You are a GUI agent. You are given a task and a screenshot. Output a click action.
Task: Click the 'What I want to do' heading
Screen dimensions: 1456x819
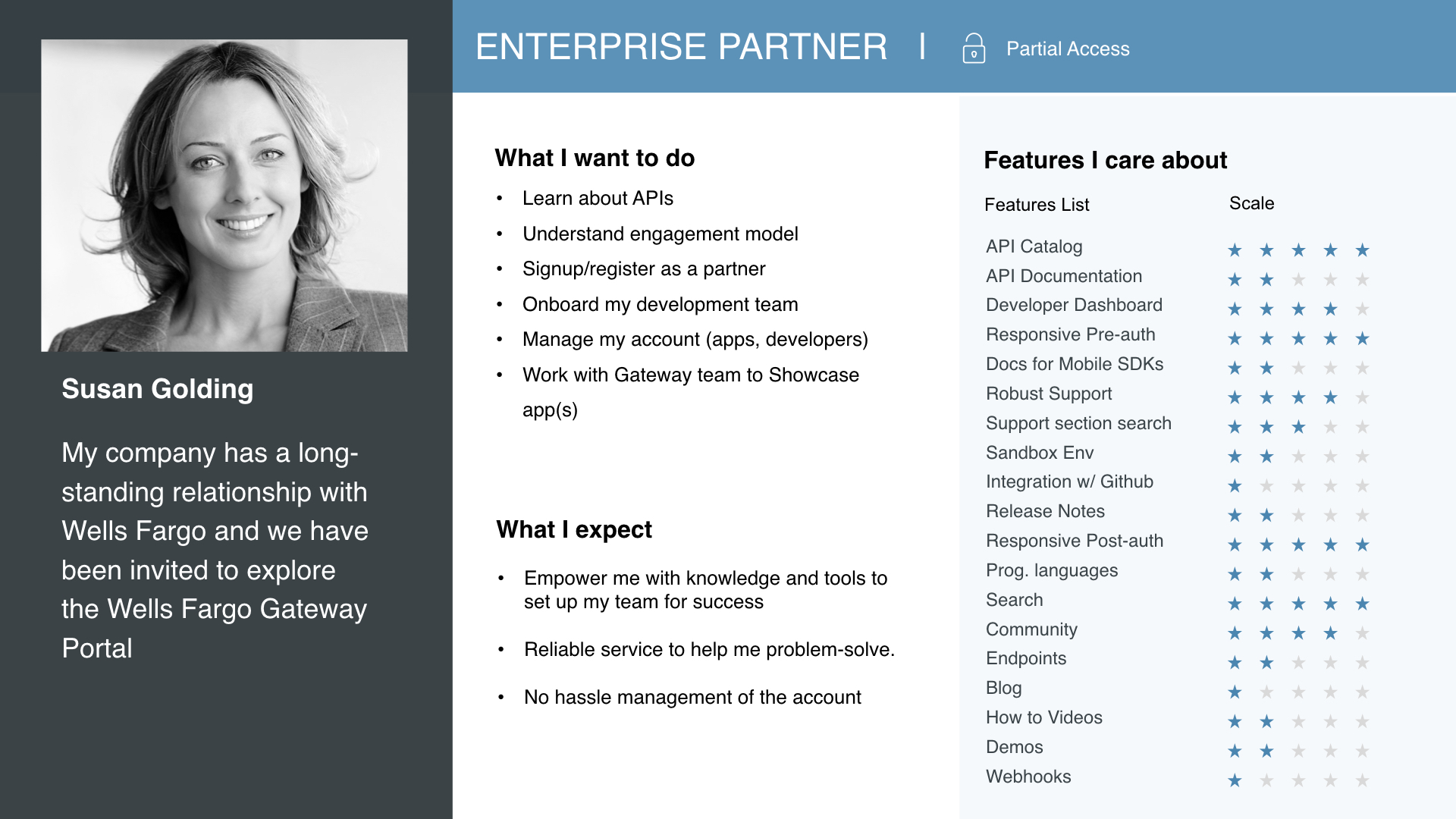(x=595, y=158)
